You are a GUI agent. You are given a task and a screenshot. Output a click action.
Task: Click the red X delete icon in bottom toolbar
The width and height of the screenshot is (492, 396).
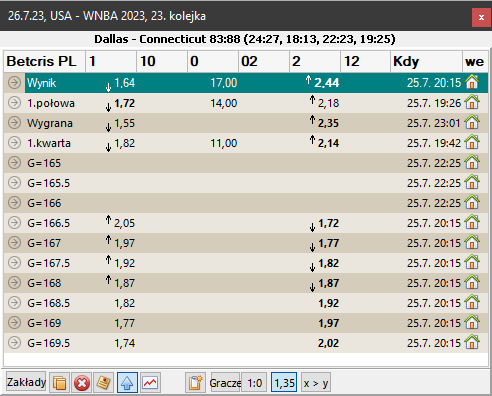click(82, 383)
